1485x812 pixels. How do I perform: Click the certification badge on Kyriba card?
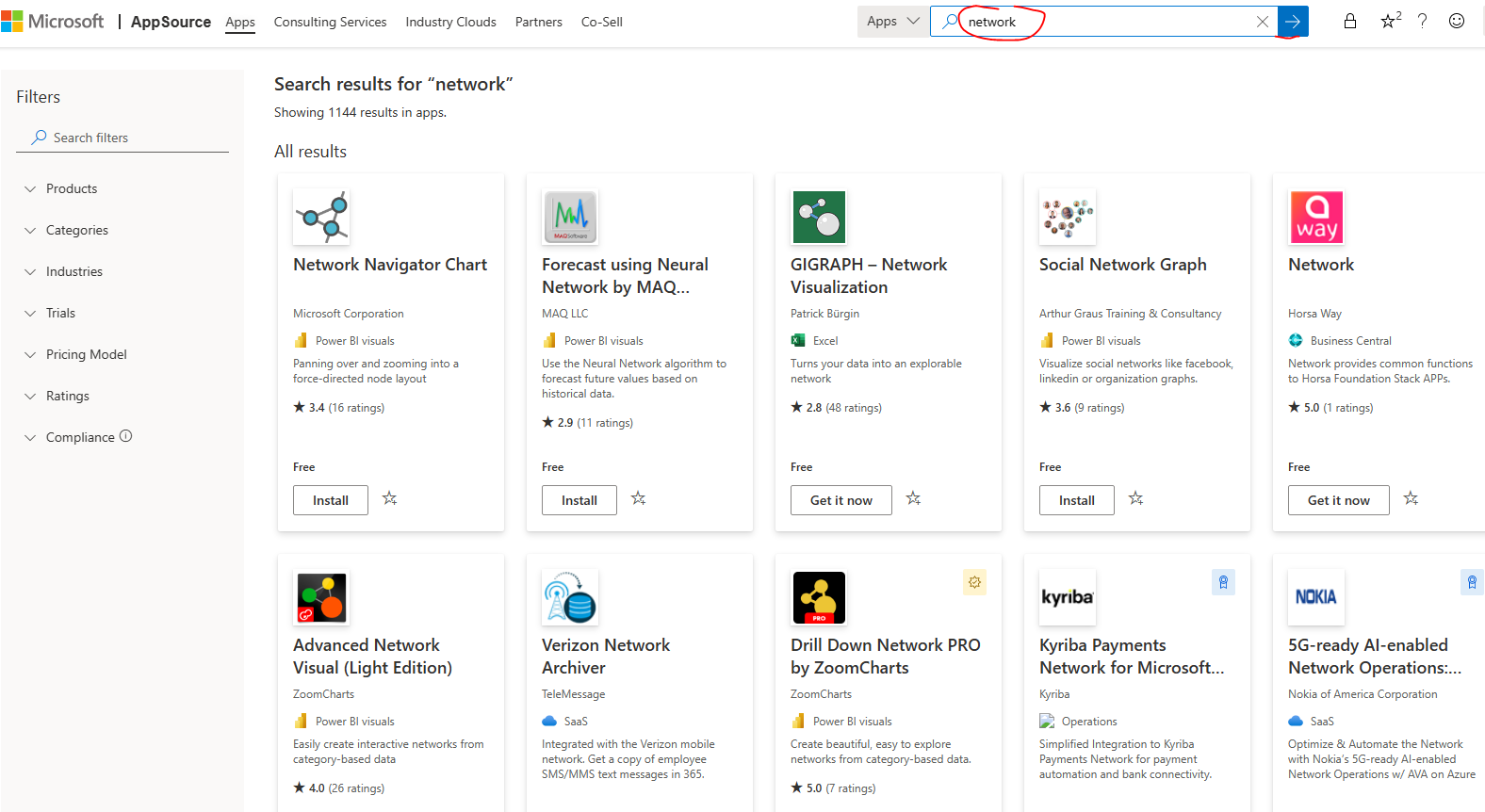click(x=1223, y=582)
